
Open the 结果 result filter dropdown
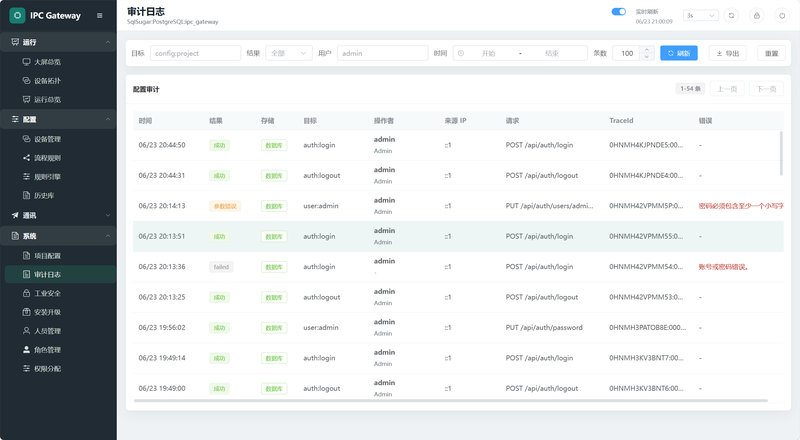click(x=289, y=53)
